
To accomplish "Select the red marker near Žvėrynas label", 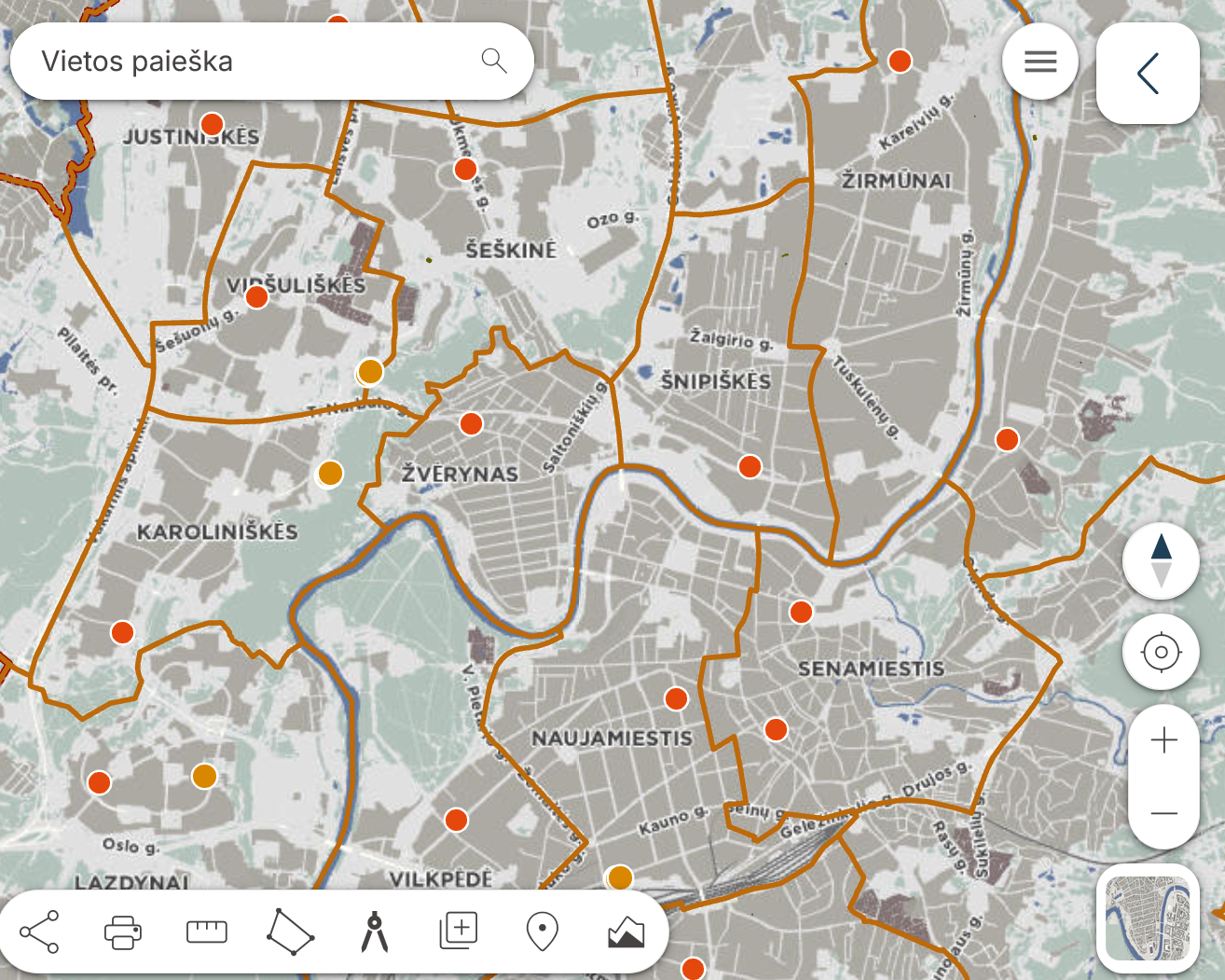I will (x=472, y=423).
